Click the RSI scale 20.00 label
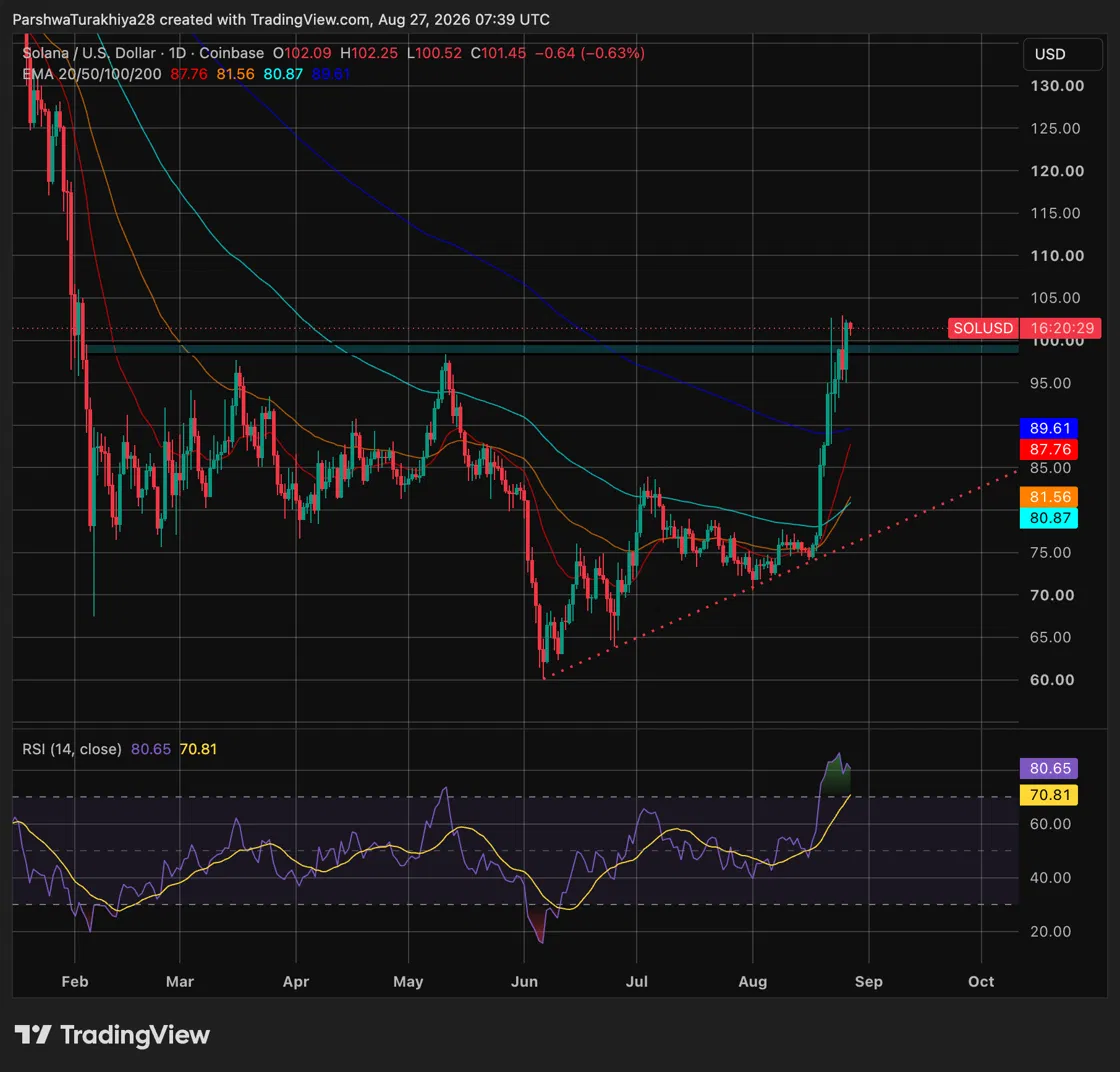The image size is (1120, 1072). (x=1050, y=931)
